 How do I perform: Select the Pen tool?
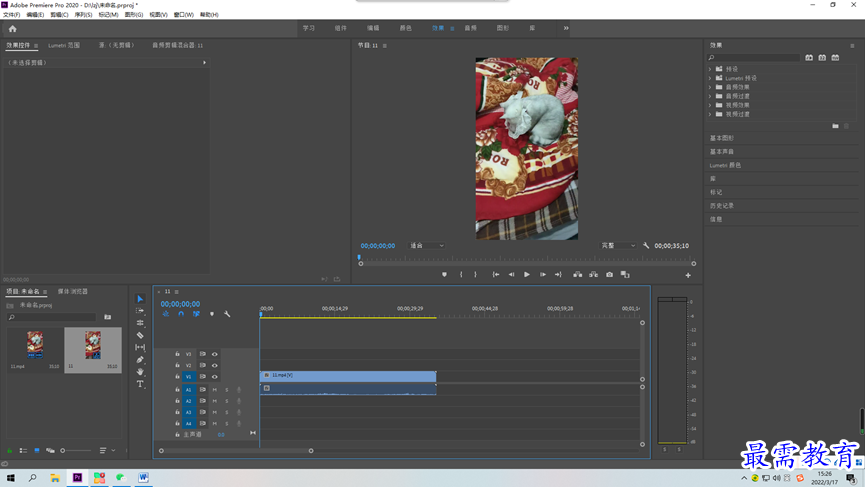coord(140,360)
